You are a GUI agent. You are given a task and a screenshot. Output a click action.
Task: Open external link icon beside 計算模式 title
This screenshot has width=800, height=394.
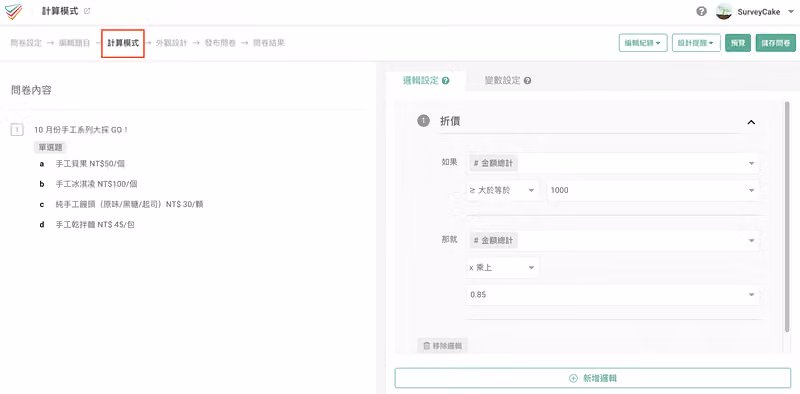[87, 11]
